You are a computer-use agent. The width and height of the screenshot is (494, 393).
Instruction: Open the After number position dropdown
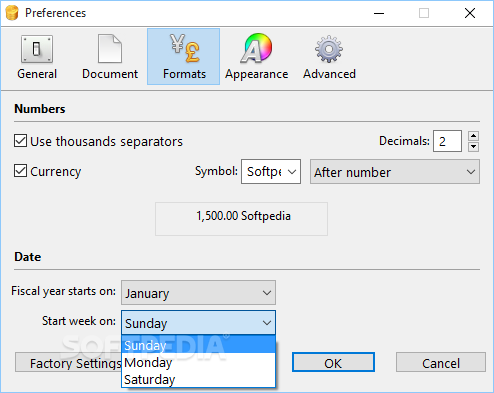395,172
